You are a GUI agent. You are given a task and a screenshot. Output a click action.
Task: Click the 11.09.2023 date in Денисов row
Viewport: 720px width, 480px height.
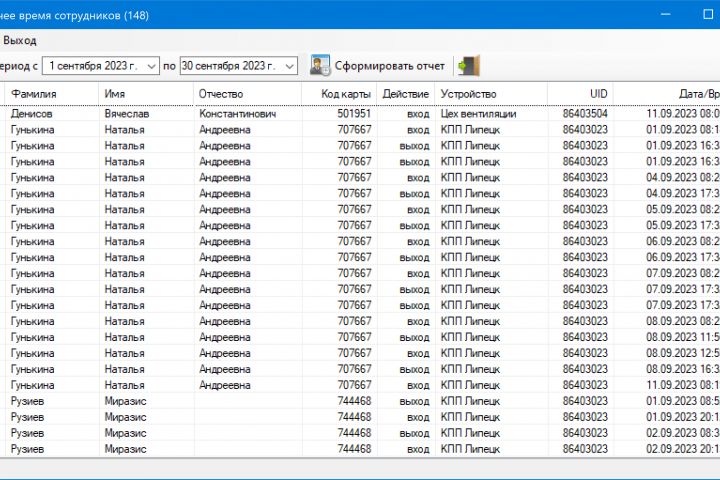click(683, 113)
